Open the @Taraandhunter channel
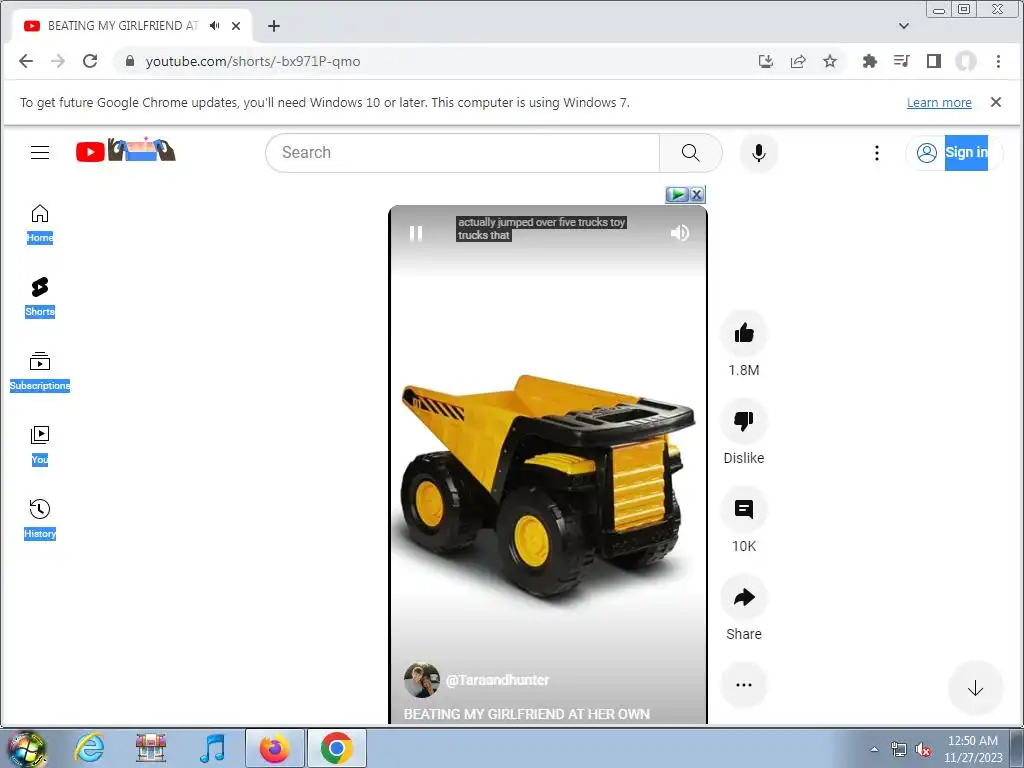Screen dimensions: 1024x768 [498, 680]
